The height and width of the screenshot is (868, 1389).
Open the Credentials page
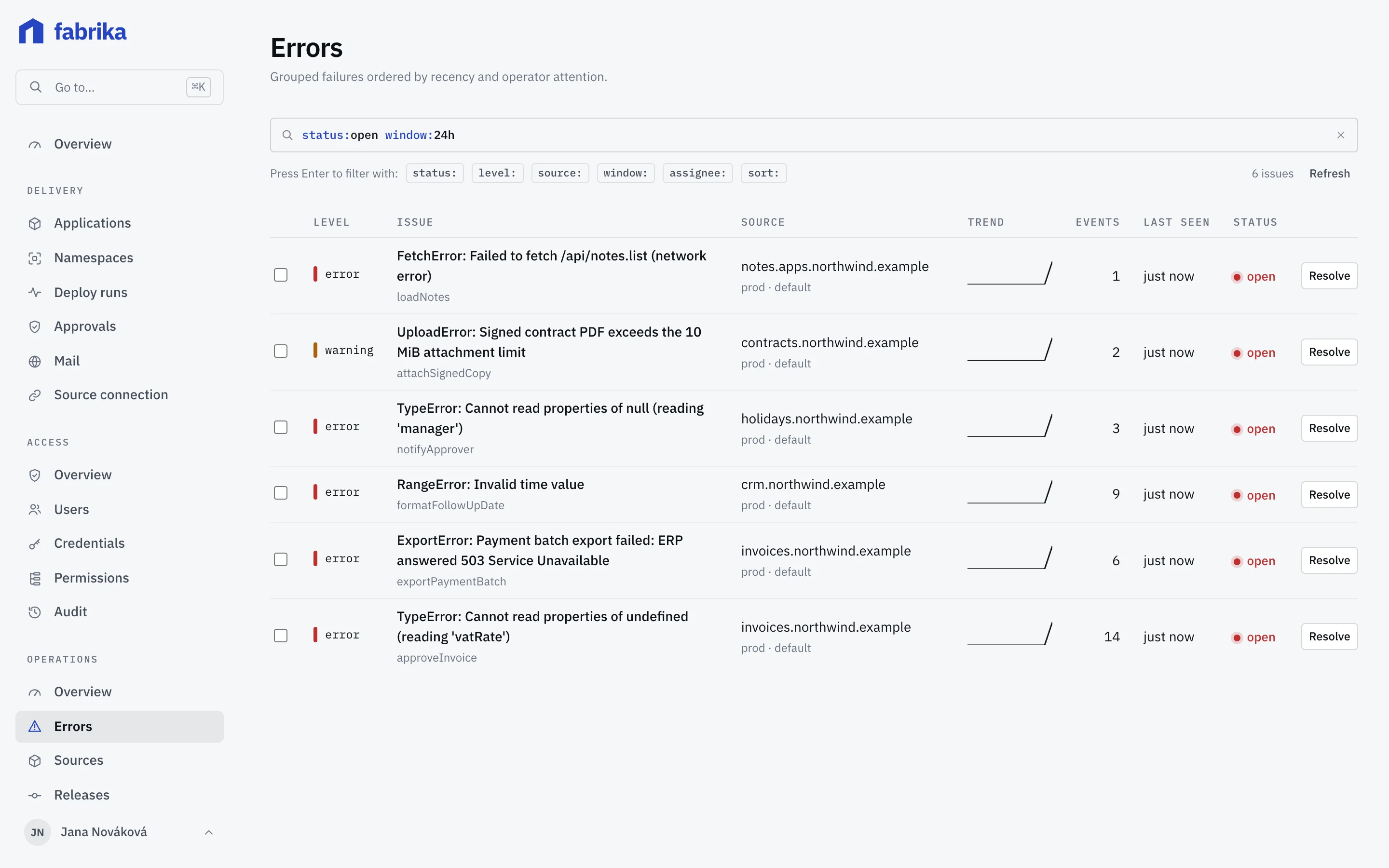pyautogui.click(x=120, y=543)
